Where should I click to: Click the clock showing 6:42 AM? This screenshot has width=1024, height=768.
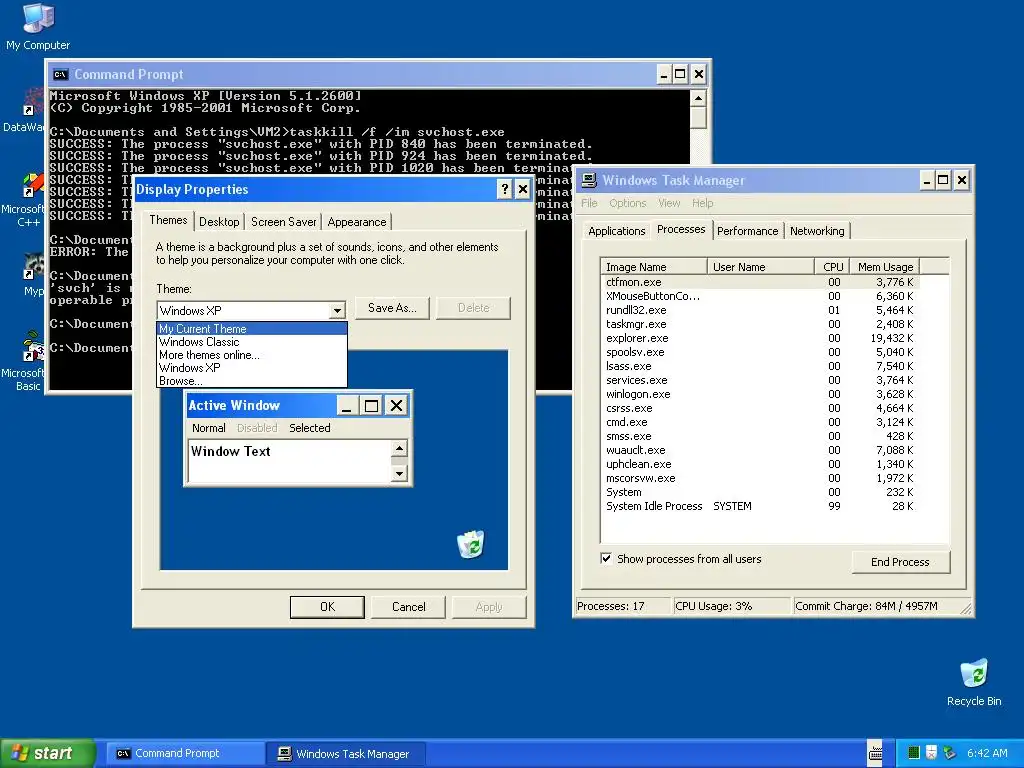(987, 753)
